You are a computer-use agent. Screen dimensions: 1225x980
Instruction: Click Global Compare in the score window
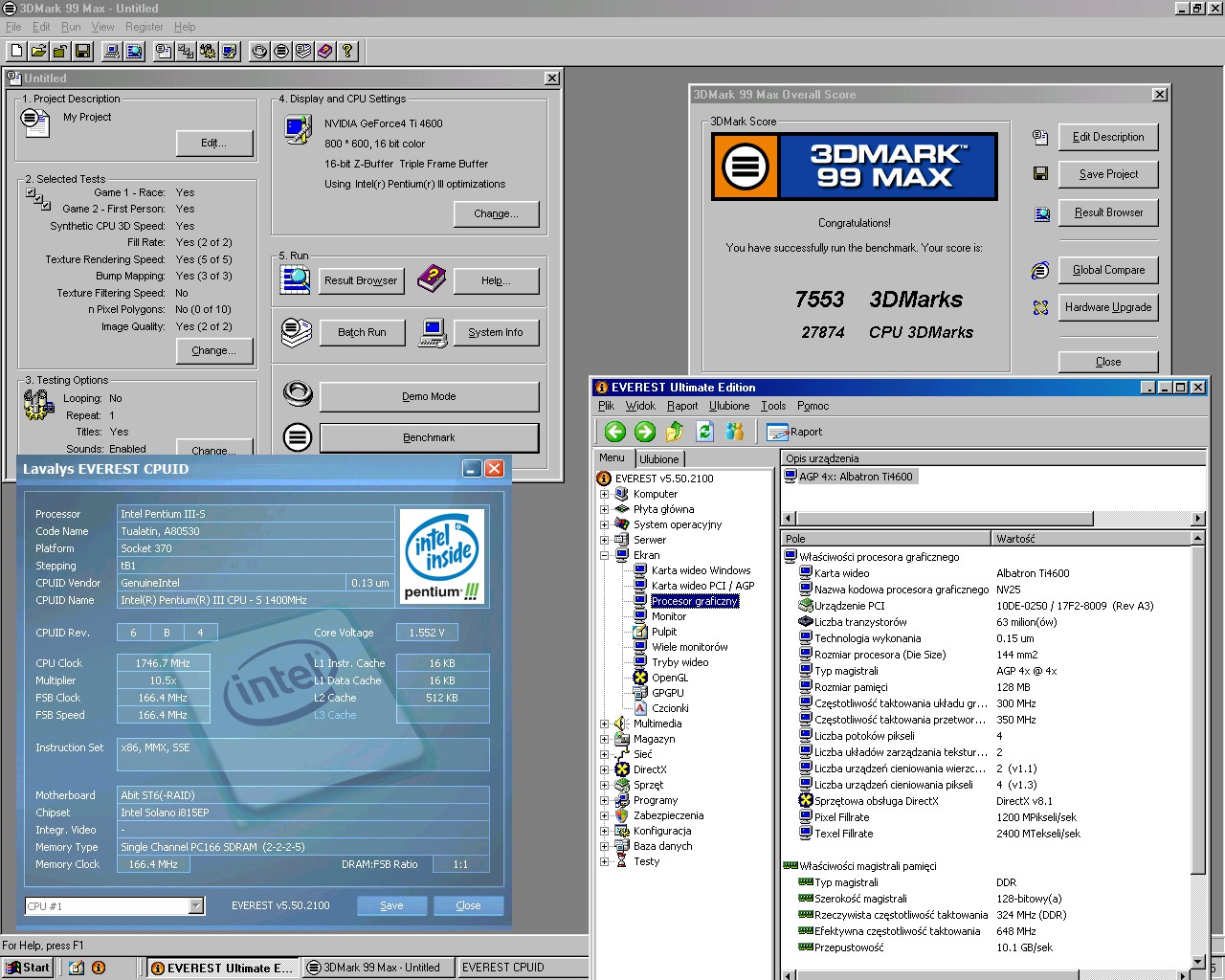point(1108,271)
